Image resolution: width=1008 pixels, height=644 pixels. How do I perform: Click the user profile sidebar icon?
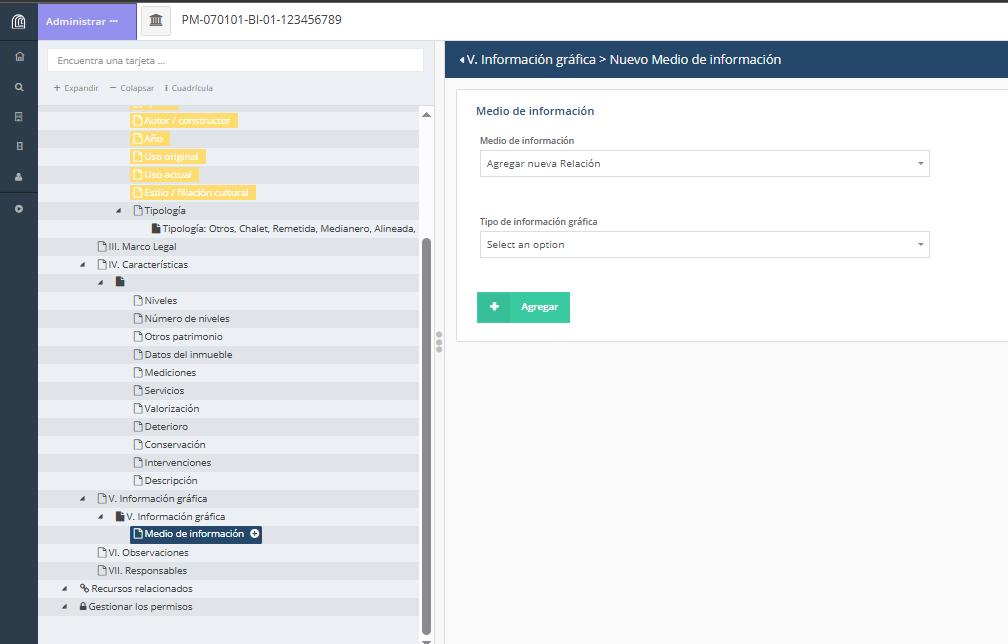[18, 177]
